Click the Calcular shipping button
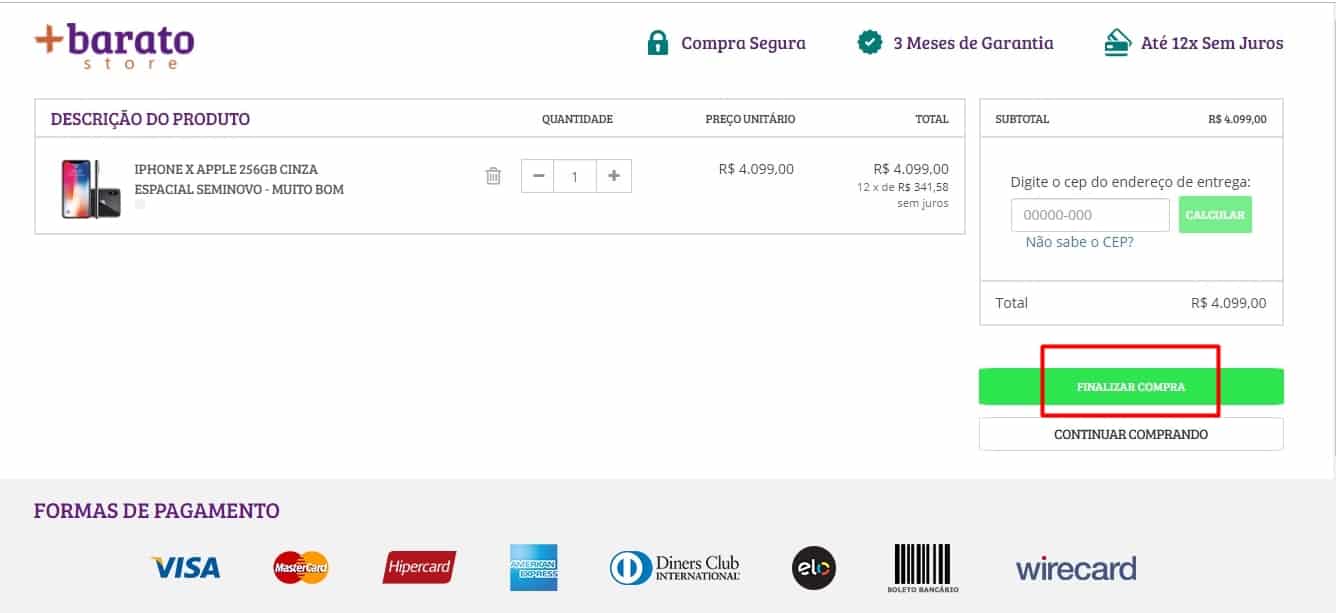1336x613 pixels. (x=1215, y=215)
